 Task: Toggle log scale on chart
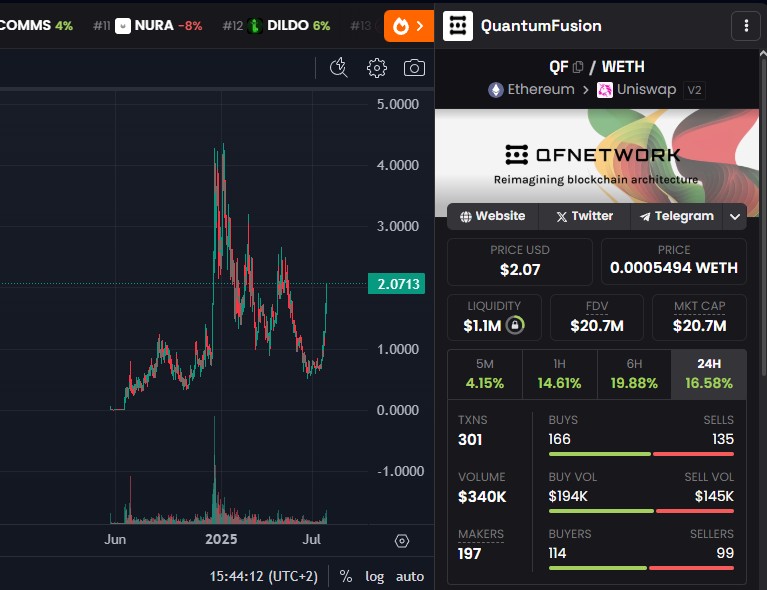pyautogui.click(x=374, y=576)
